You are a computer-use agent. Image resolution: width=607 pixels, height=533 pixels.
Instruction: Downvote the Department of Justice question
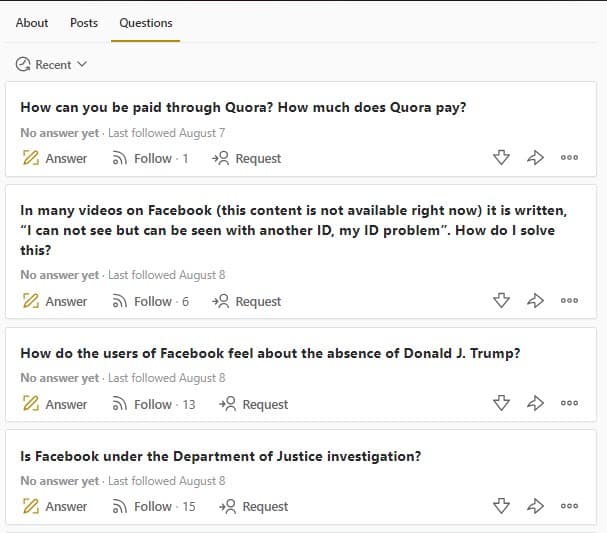(x=501, y=506)
